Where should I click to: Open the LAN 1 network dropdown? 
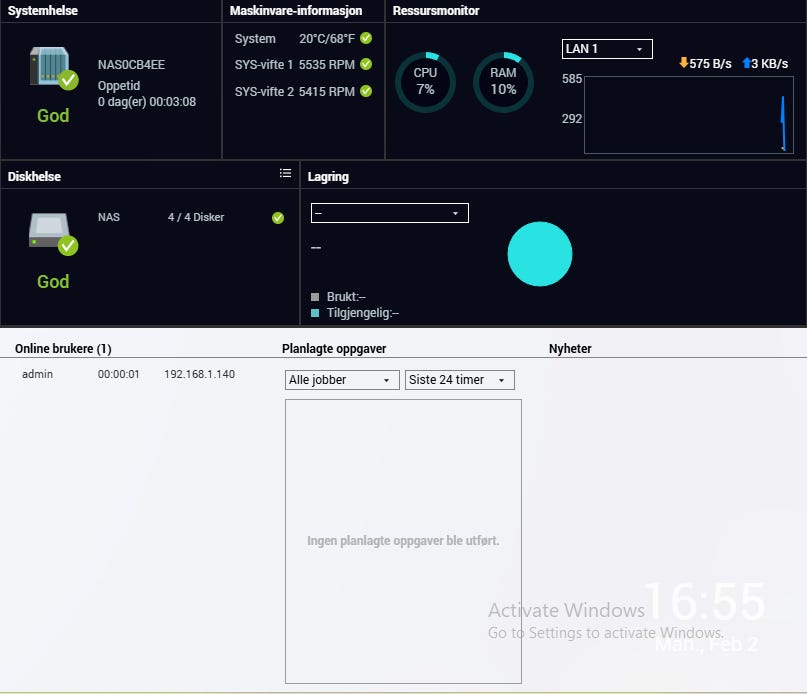(x=607, y=49)
